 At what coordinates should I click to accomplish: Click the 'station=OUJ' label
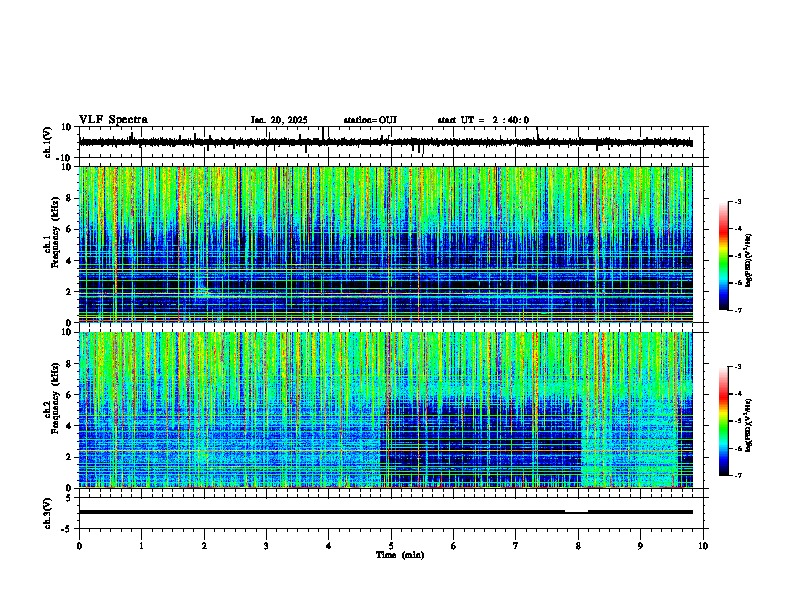tap(370, 120)
